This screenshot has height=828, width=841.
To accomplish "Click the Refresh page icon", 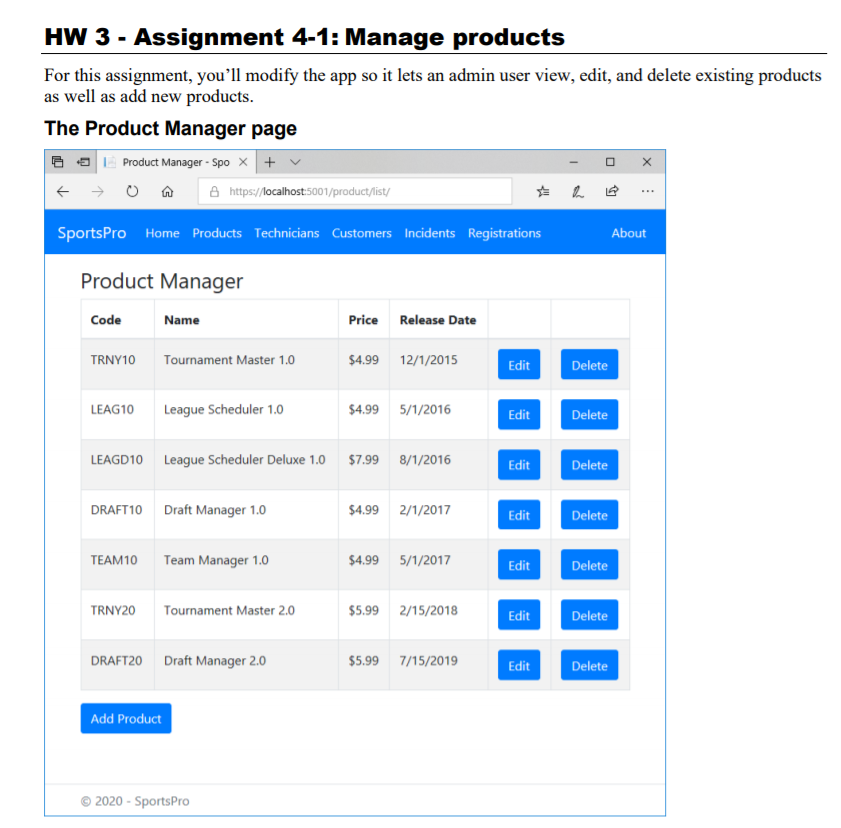I will 133,191.
